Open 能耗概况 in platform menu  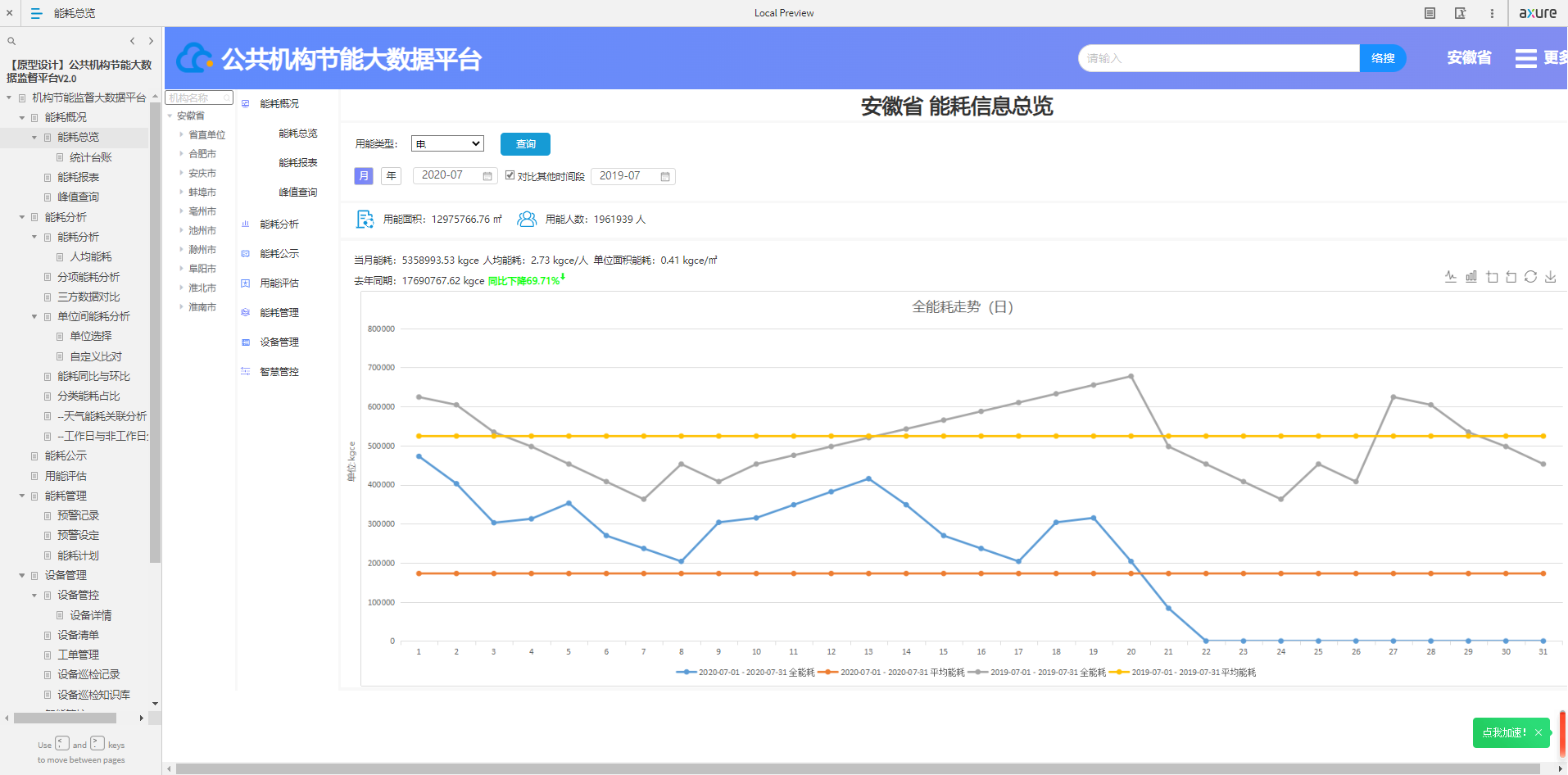pyautogui.click(x=279, y=104)
